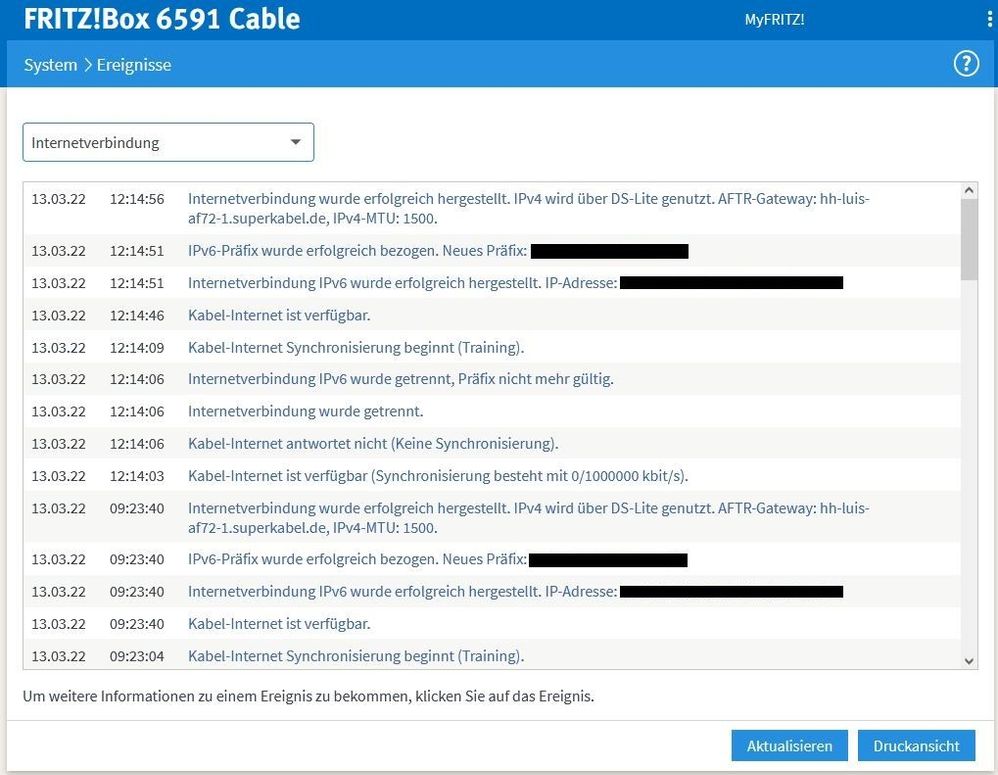Image resolution: width=998 pixels, height=775 pixels.
Task: Select Ereignisse in the breadcrumb
Action: pos(134,65)
